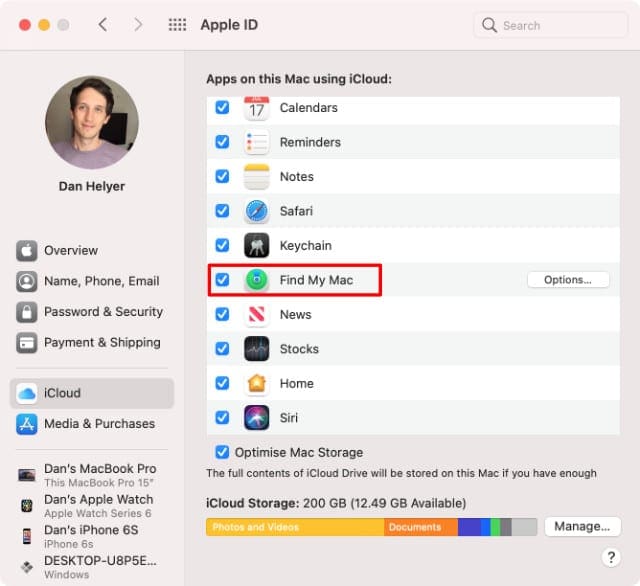Toggle the Home checkbox

coord(222,383)
